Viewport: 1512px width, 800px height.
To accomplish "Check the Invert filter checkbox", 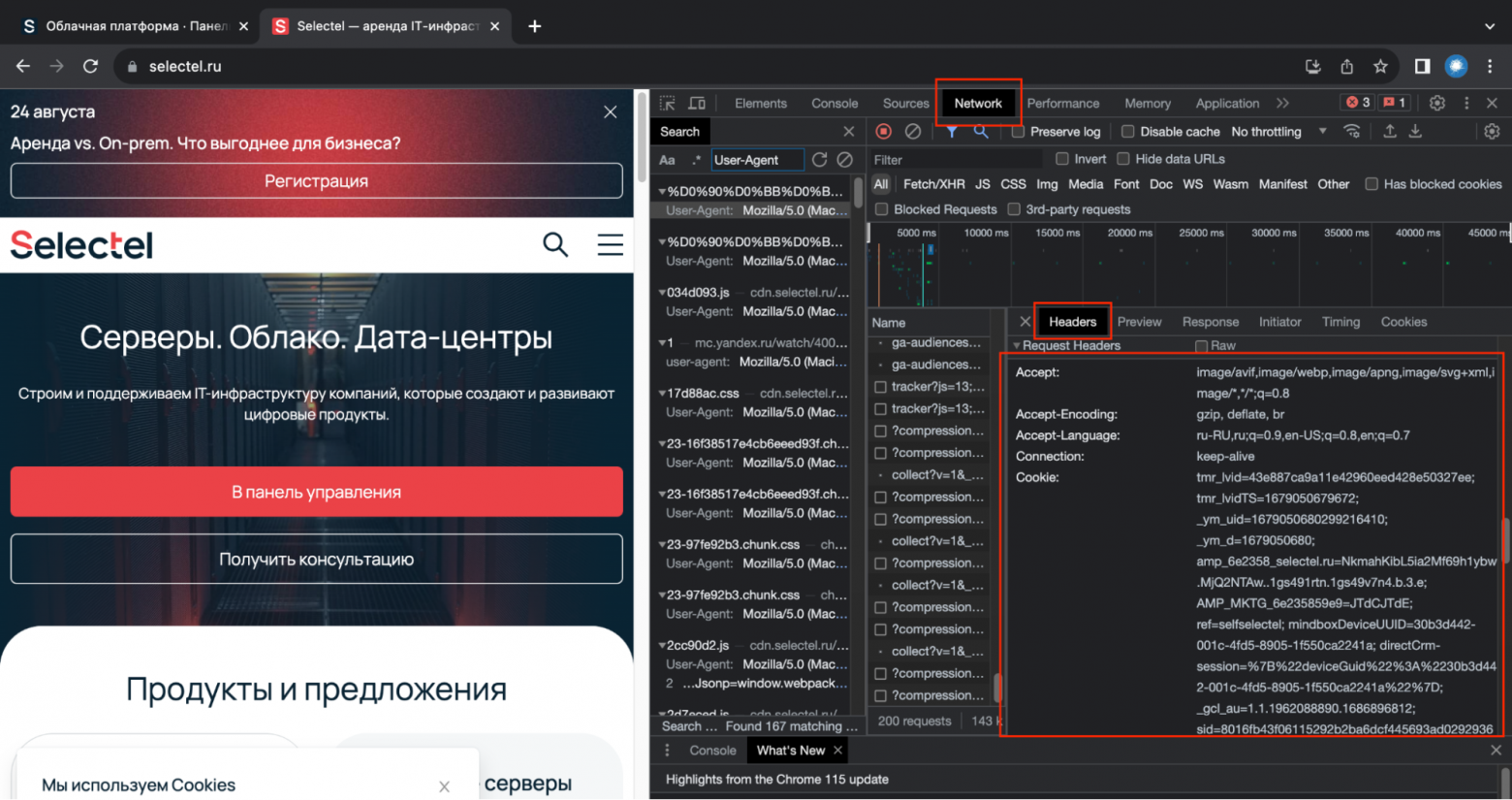I will [x=1062, y=159].
